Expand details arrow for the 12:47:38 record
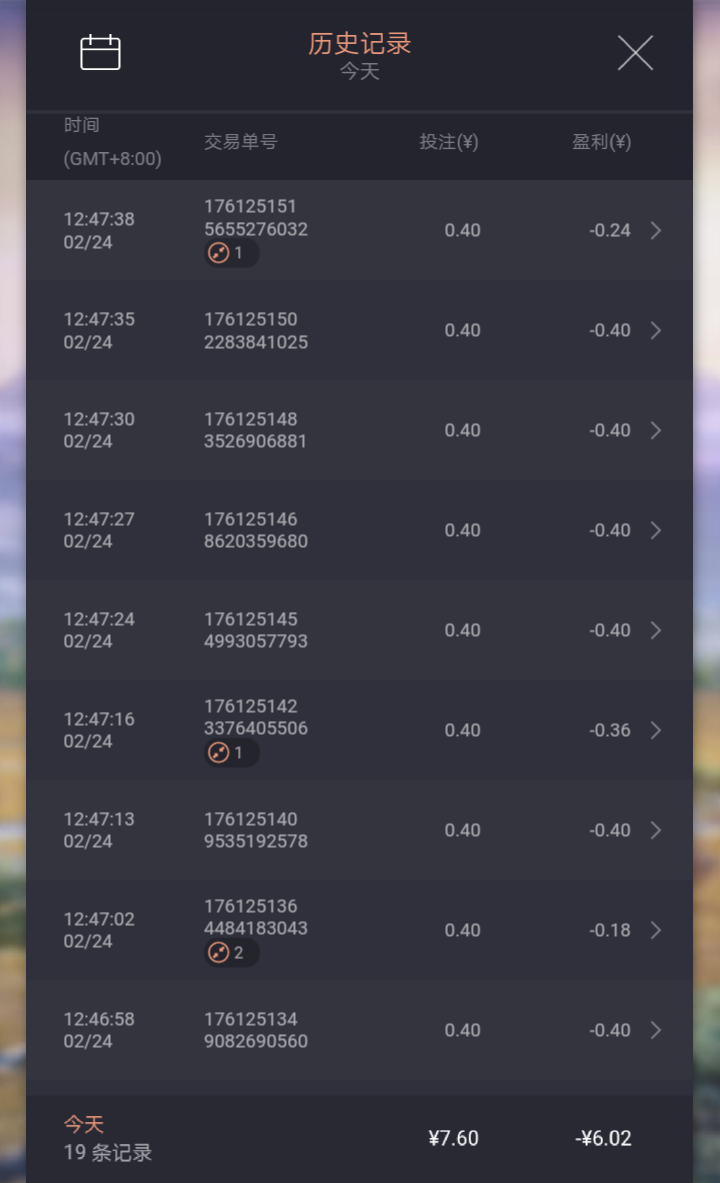Image resolution: width=720 pixels, height=1183 pixels. coord(656,231)
